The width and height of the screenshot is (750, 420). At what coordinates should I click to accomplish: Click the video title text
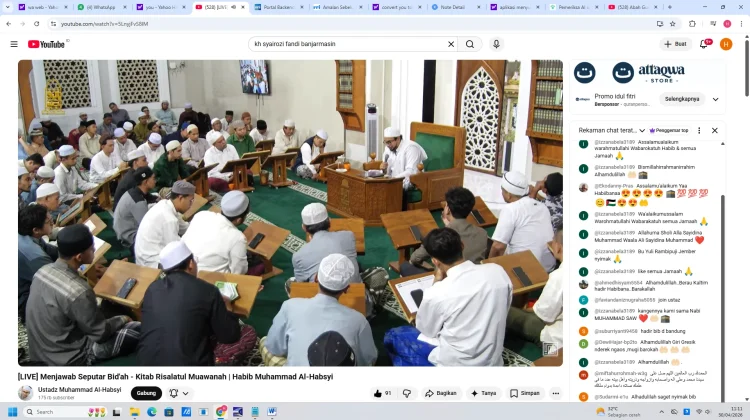175,376
